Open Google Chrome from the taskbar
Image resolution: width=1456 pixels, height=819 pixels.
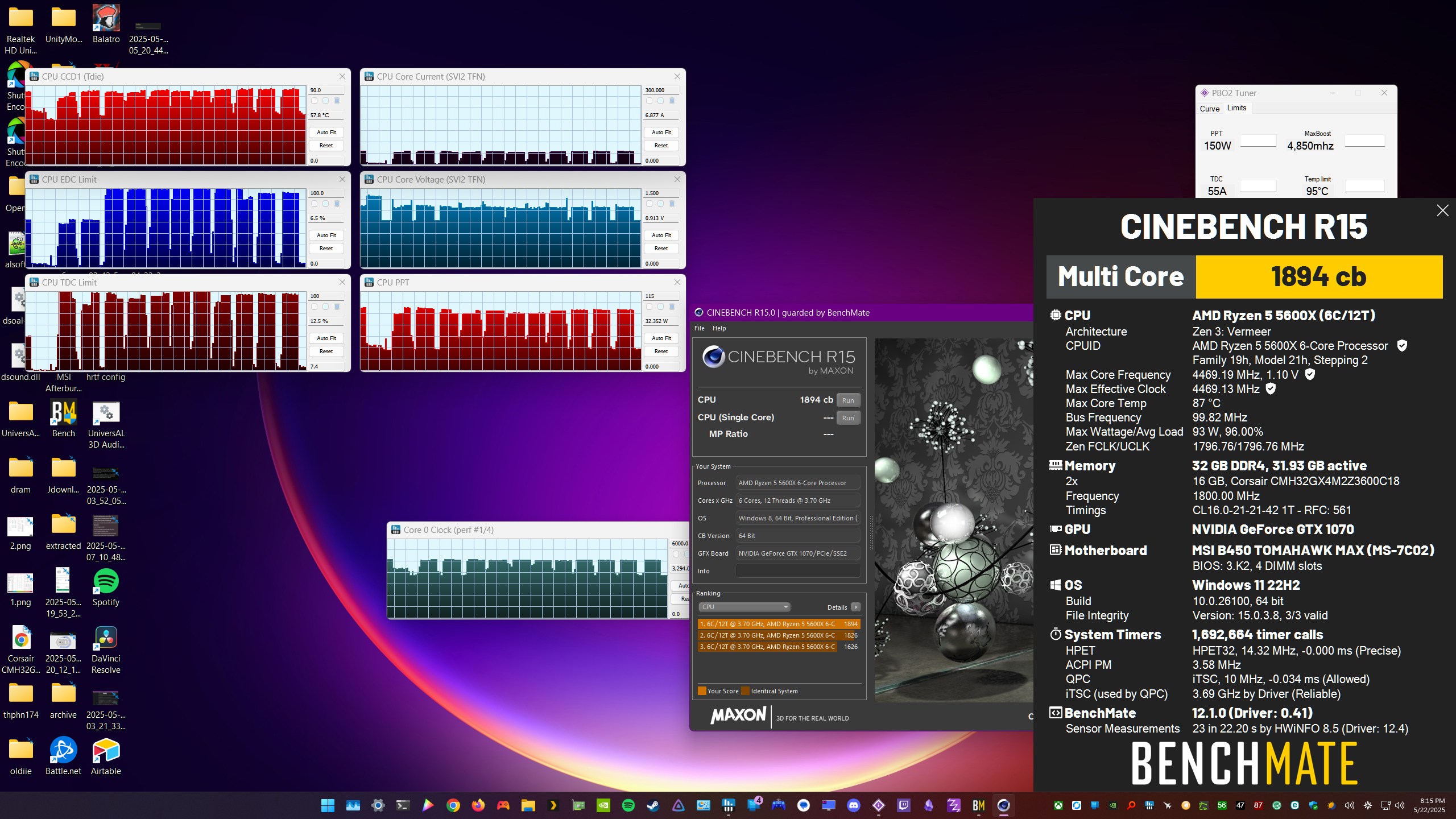453,805
